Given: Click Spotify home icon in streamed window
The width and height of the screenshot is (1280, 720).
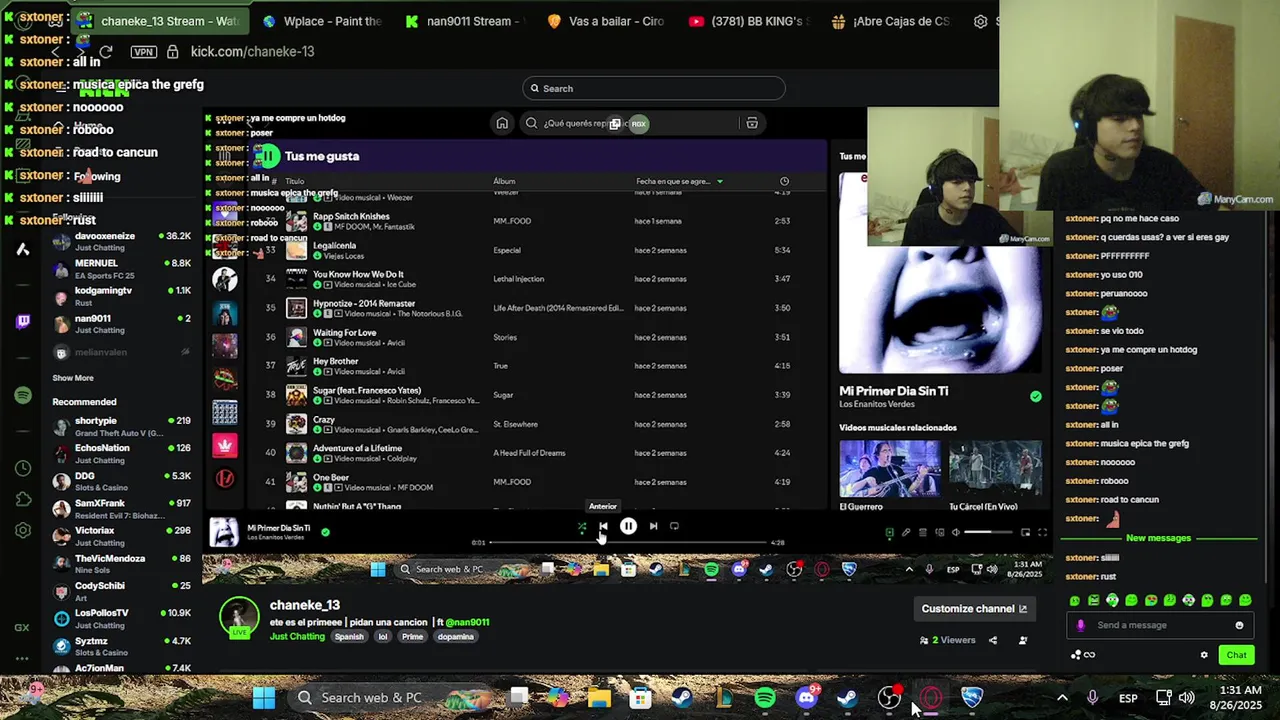Looking at the screenshot, I should coord(502,123).
